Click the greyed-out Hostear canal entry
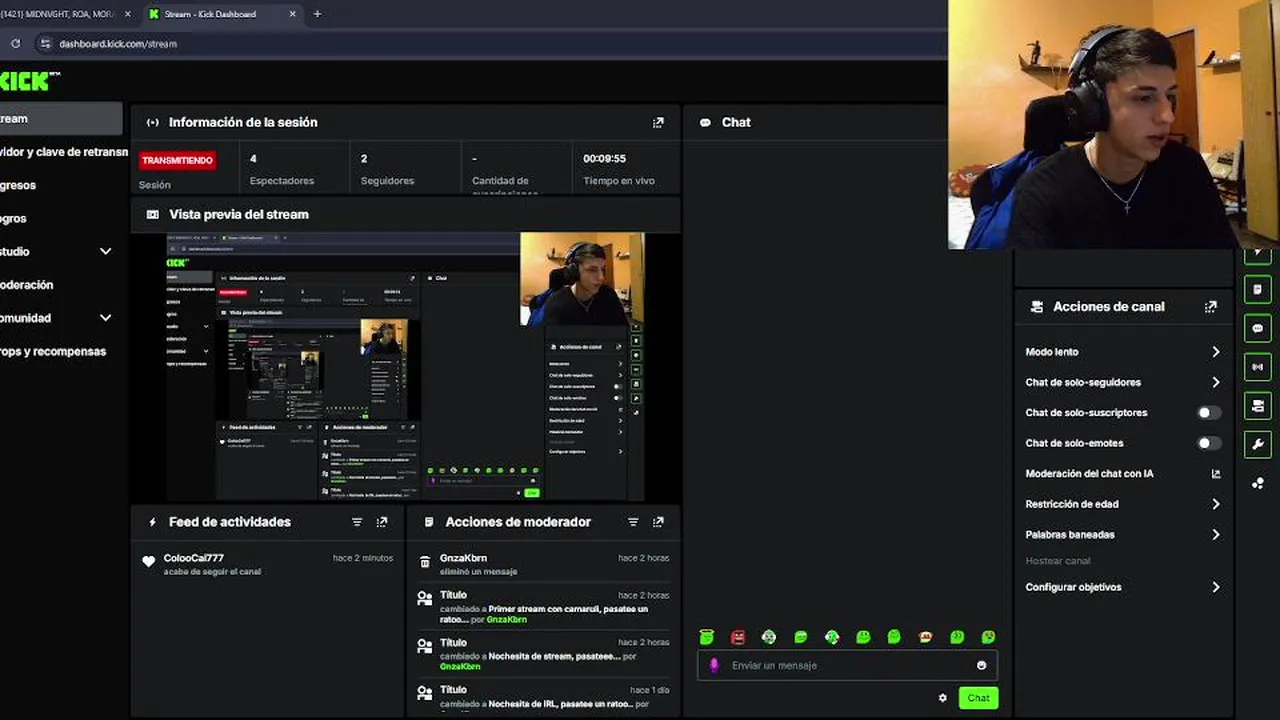Screen dimensions: 1280x720 point(1058,561)
